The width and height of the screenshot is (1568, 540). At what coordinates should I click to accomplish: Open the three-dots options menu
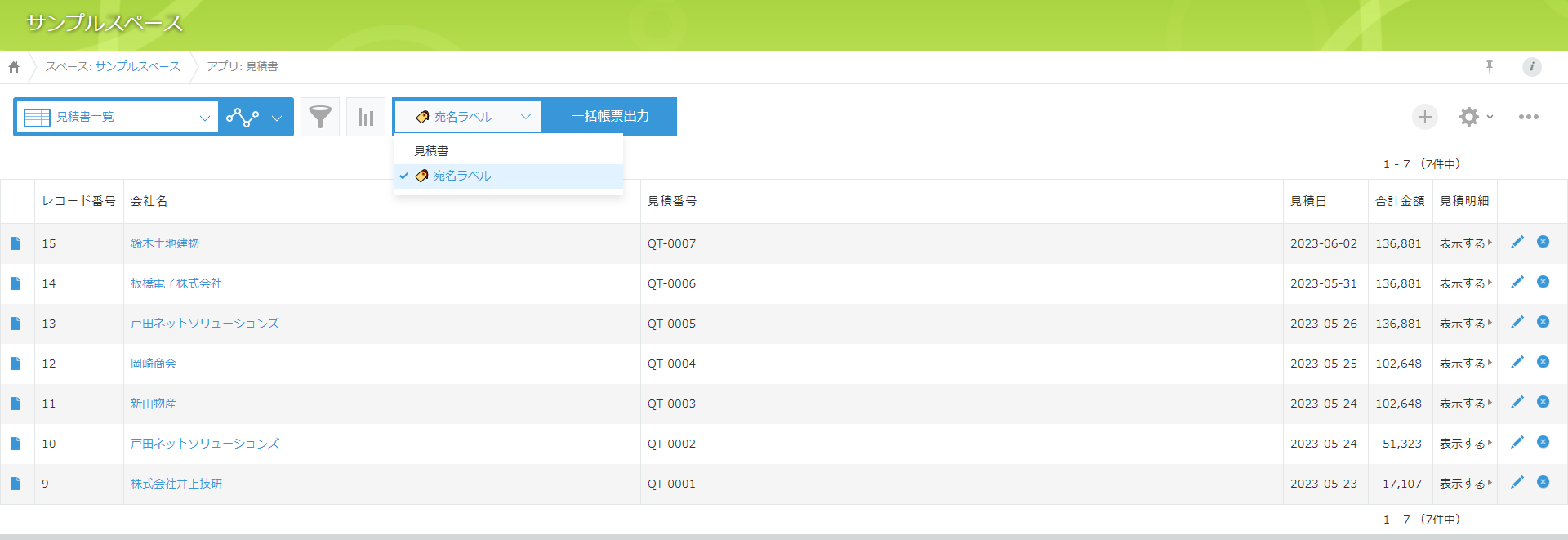coord(1528,117)
